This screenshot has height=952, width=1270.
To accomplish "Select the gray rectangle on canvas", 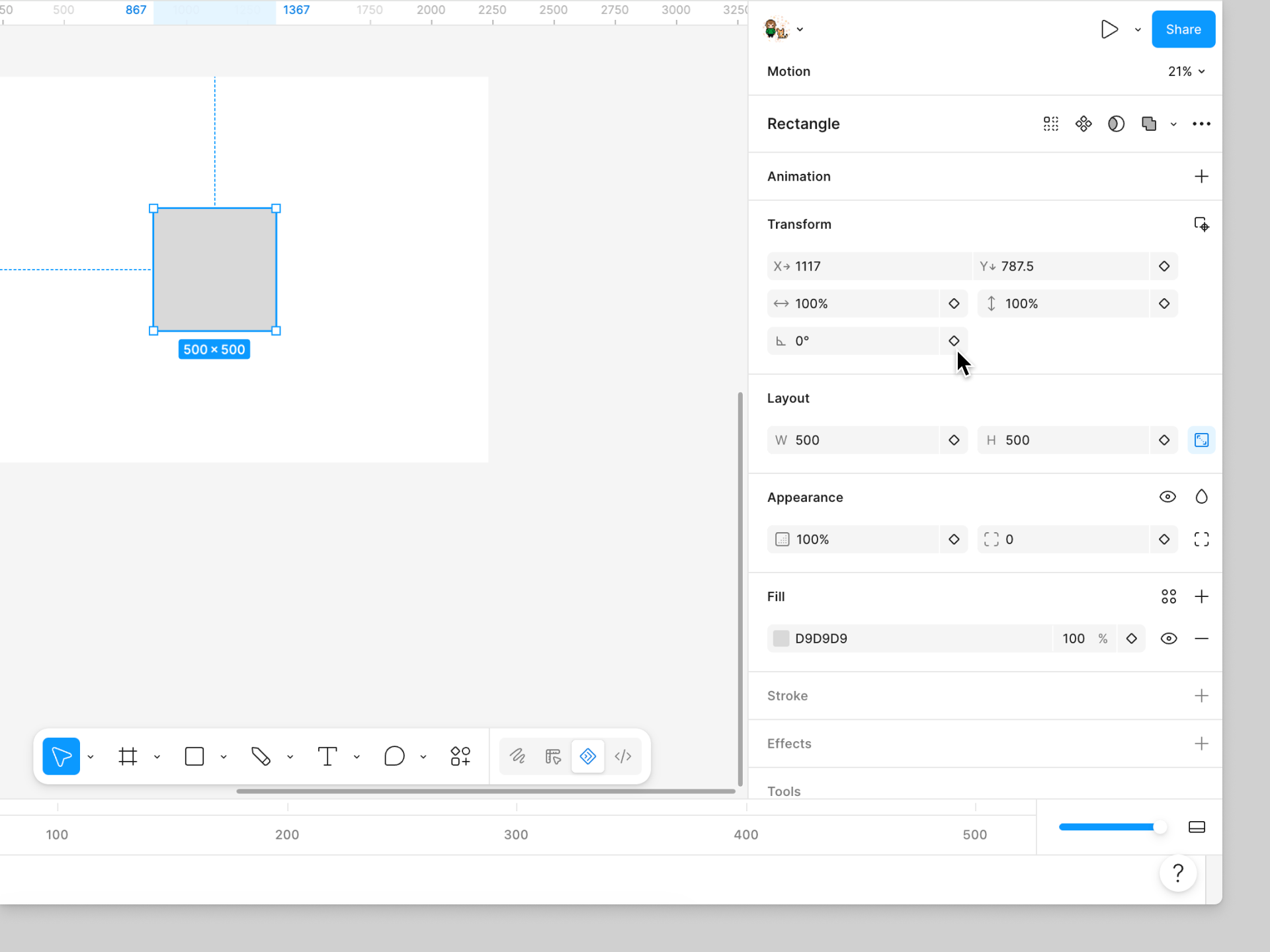I will pos(214,270).
